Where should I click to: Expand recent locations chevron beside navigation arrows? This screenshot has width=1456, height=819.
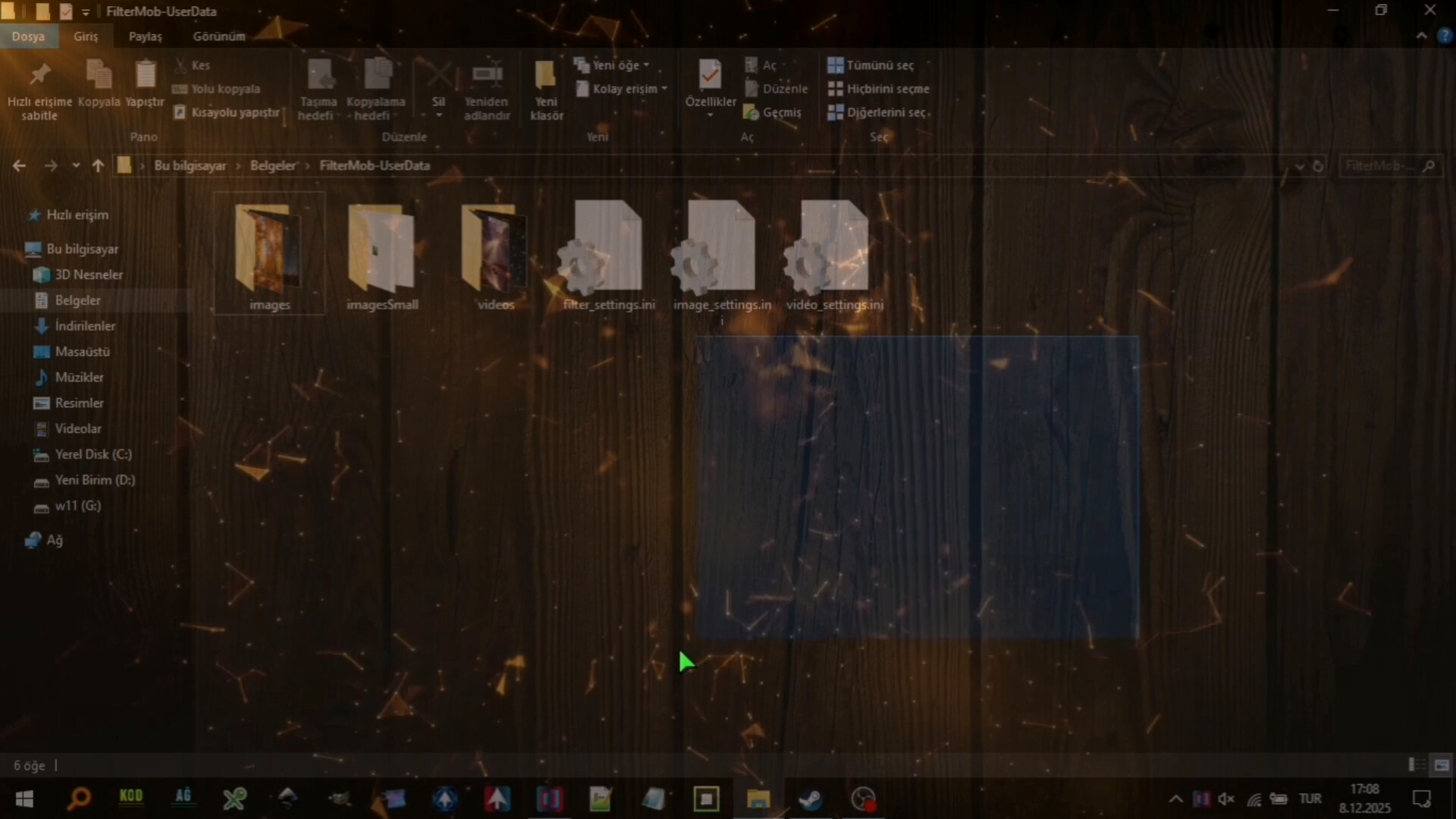pos(76,165)
